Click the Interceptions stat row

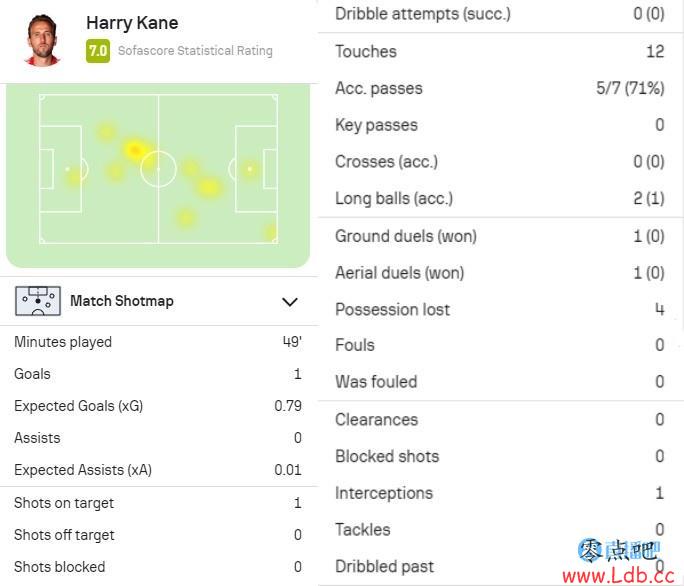[500, 493]
